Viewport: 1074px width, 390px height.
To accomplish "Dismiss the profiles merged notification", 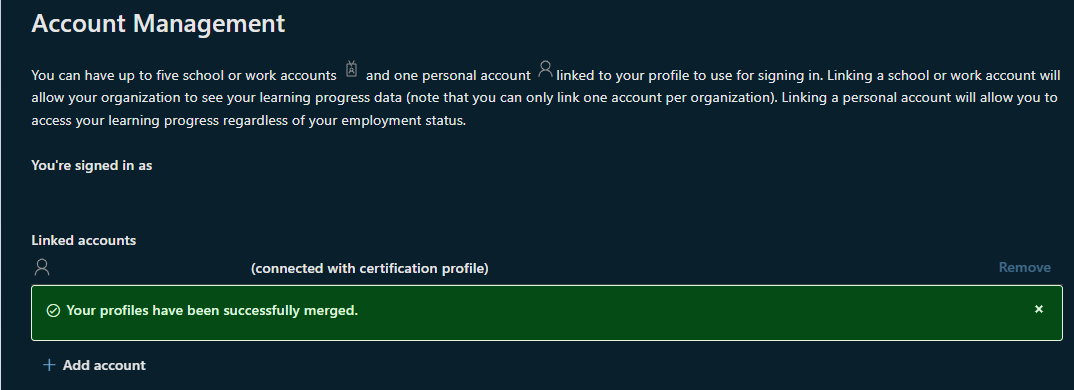I will coord(1038,310).
